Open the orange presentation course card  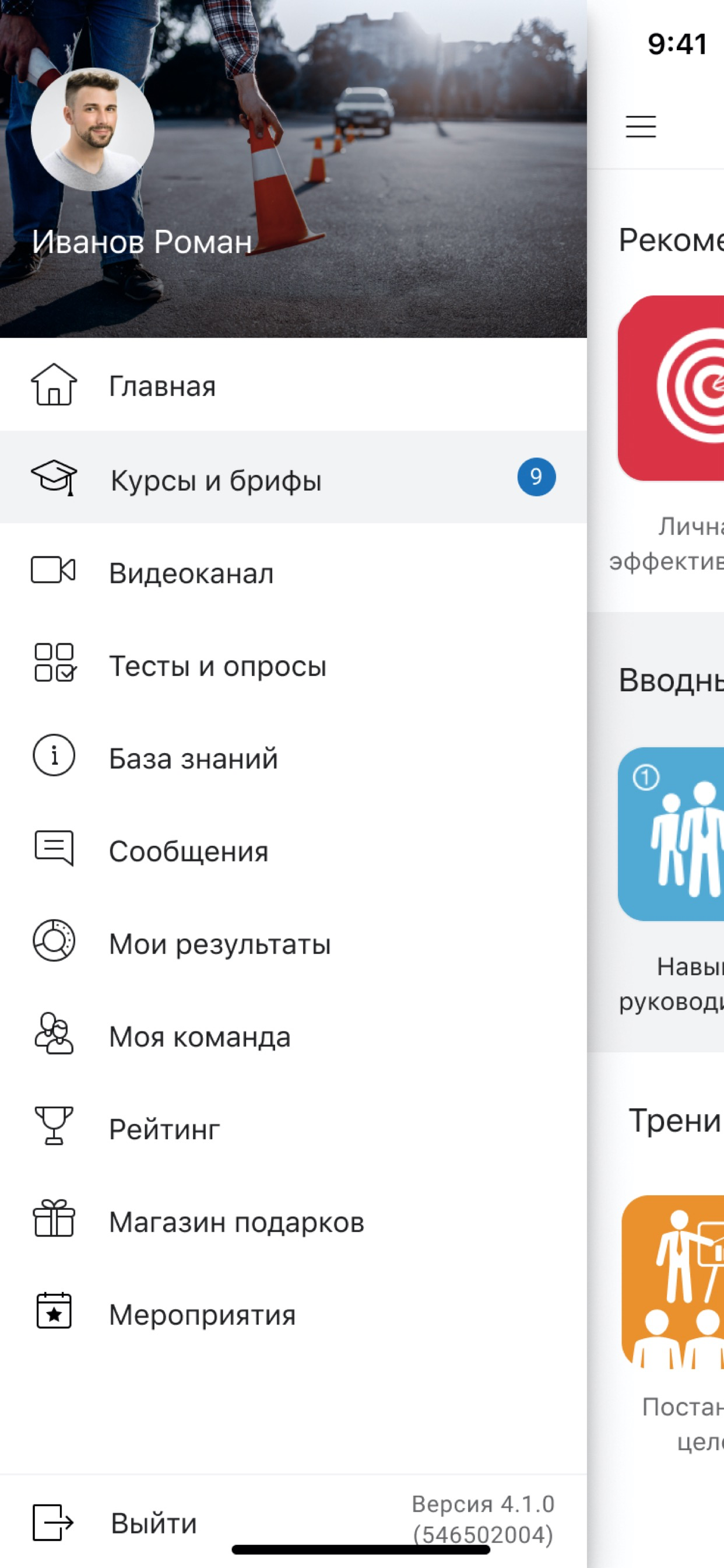pyautogui.click(x=672, y=1283)
